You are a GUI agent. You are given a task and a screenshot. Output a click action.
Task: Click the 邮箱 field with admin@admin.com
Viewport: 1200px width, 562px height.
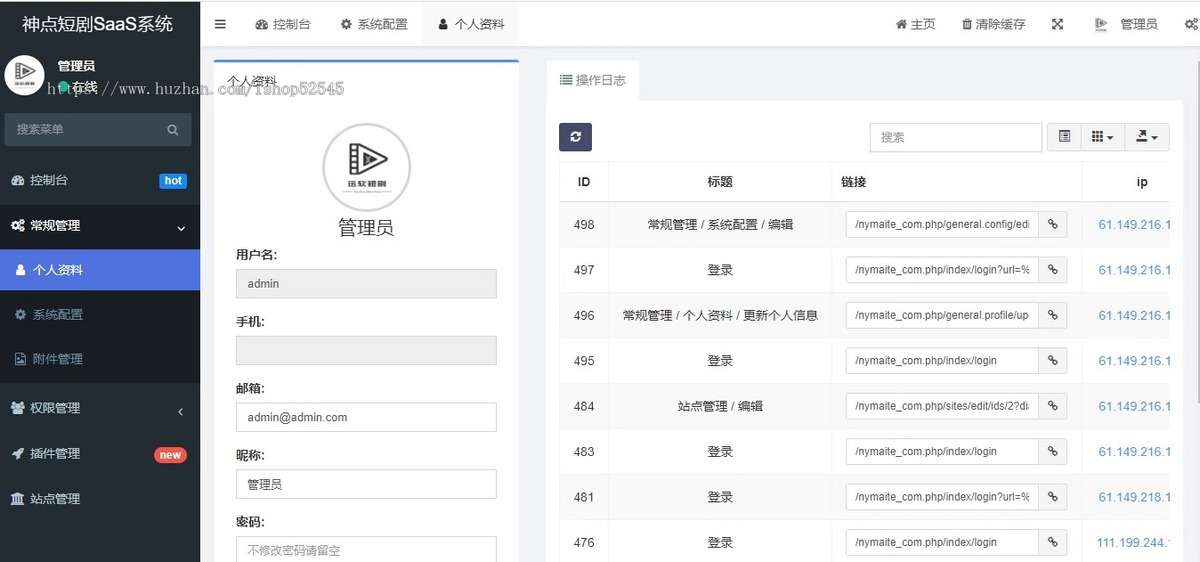click(366, 417)
